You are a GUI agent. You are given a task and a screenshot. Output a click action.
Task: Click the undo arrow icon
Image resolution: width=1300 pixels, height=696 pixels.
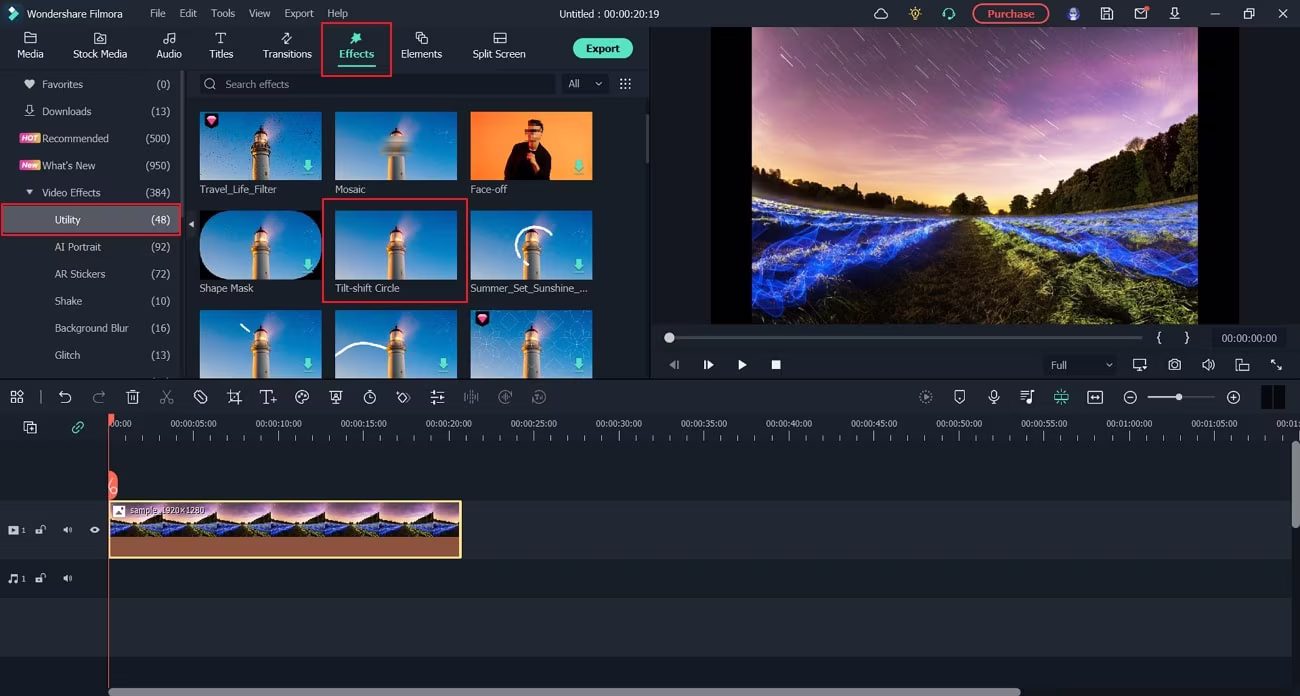tap(65, 397)
